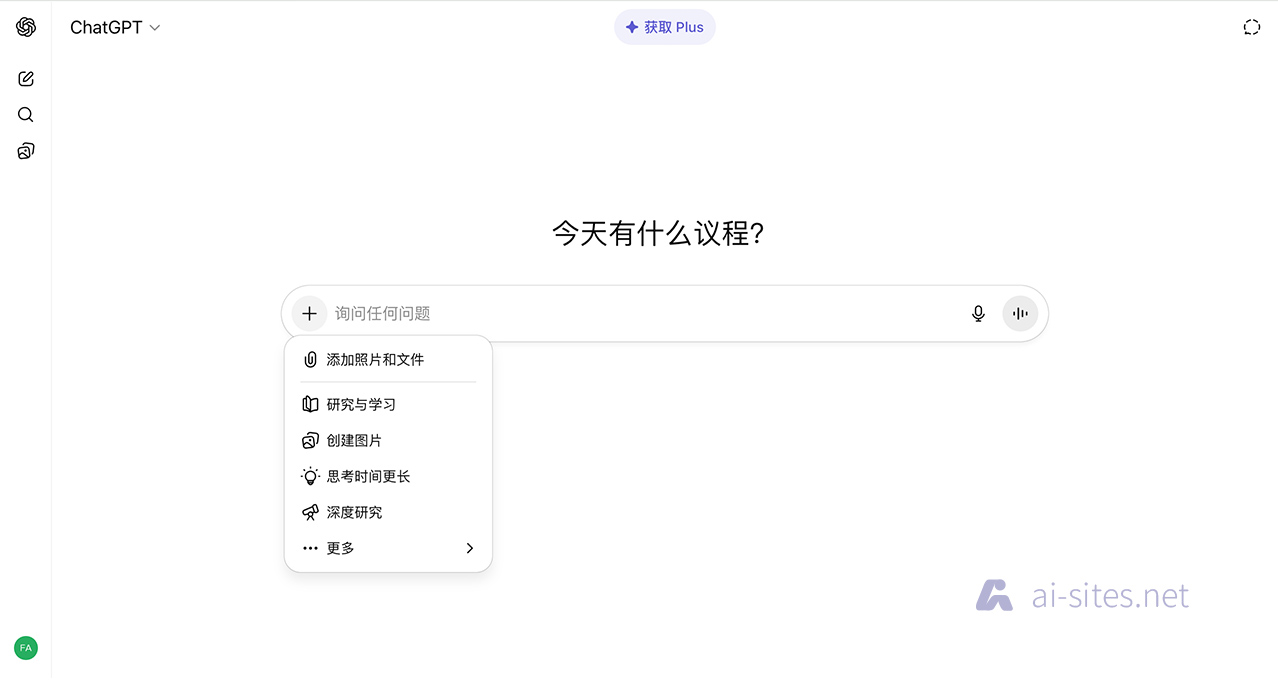
Task: Select 创建图片 menu entry
Action: click(354, 440)
